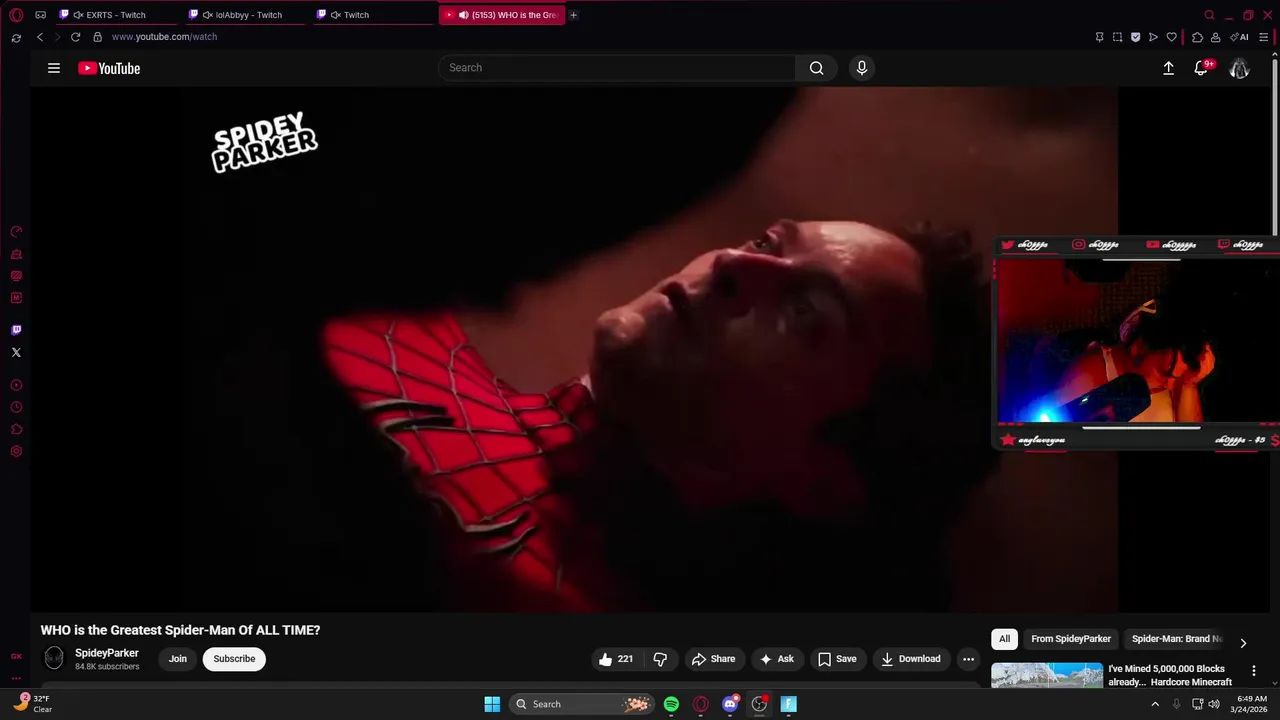
Task: Reload the current page
Action: point(75,37)
